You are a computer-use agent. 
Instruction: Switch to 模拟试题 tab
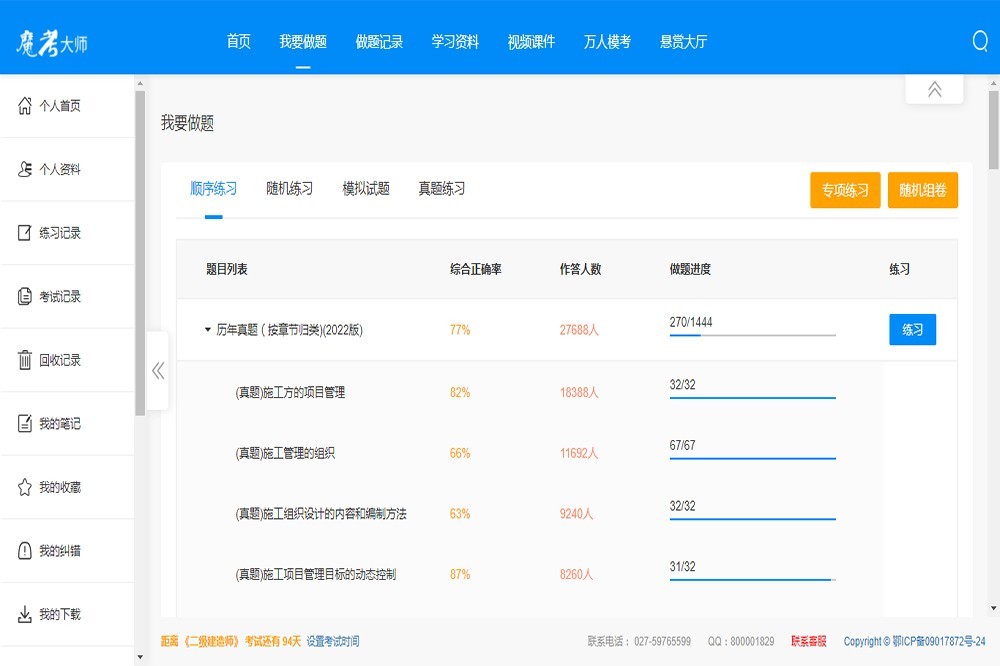pyautogui.click(x=366, y=189)
